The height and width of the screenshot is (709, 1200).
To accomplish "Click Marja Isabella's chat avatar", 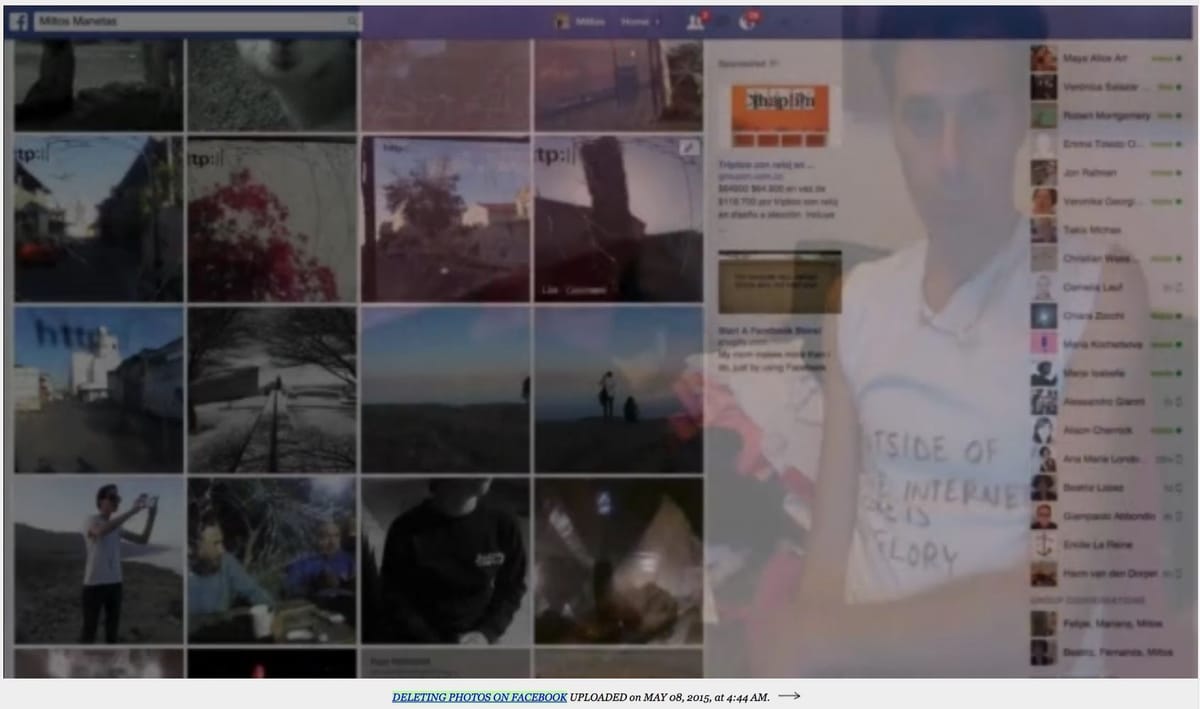I will [1044, 373].
